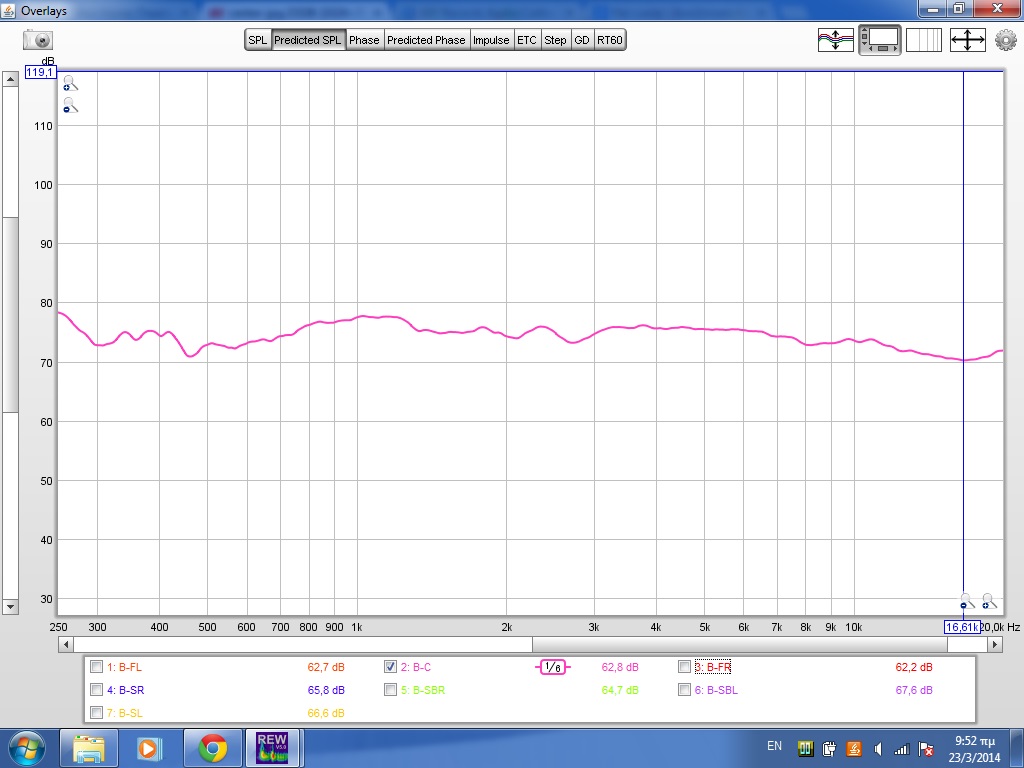Viewport: 1024px width, 768px height.
Task: Enable the 1: B-FL trace checkbox
Action: [x=96, y=667]
